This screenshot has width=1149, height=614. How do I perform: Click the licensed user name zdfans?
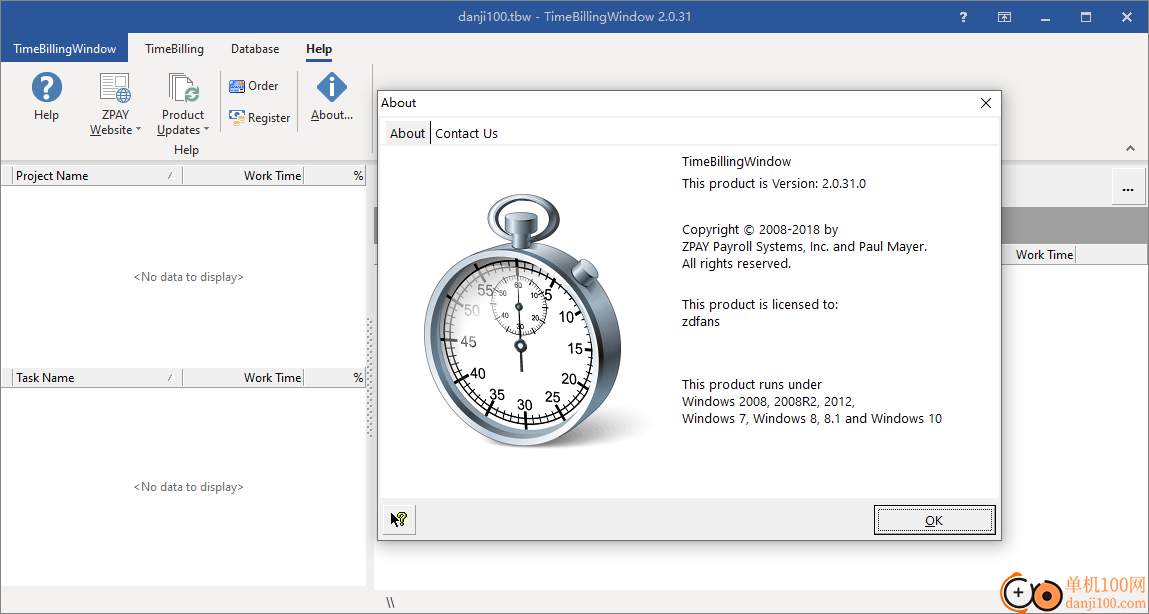(701, 321)
